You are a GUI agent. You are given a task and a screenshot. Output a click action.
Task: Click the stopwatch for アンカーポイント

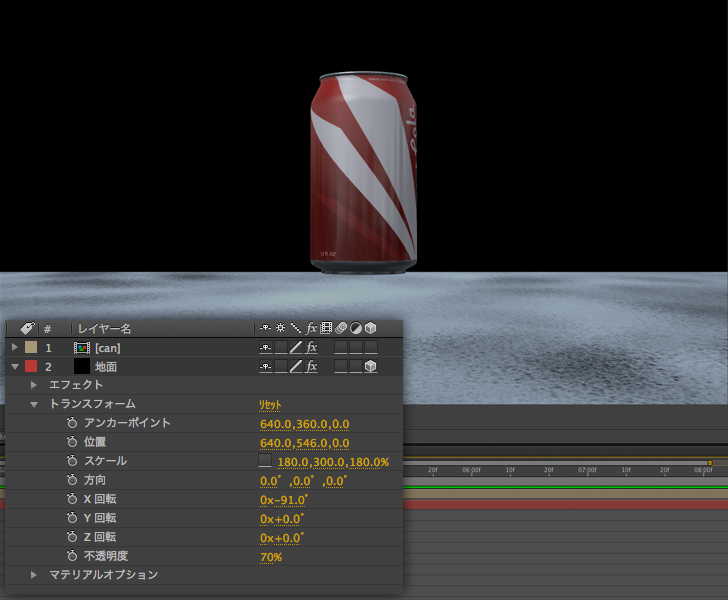click(72, 423)
